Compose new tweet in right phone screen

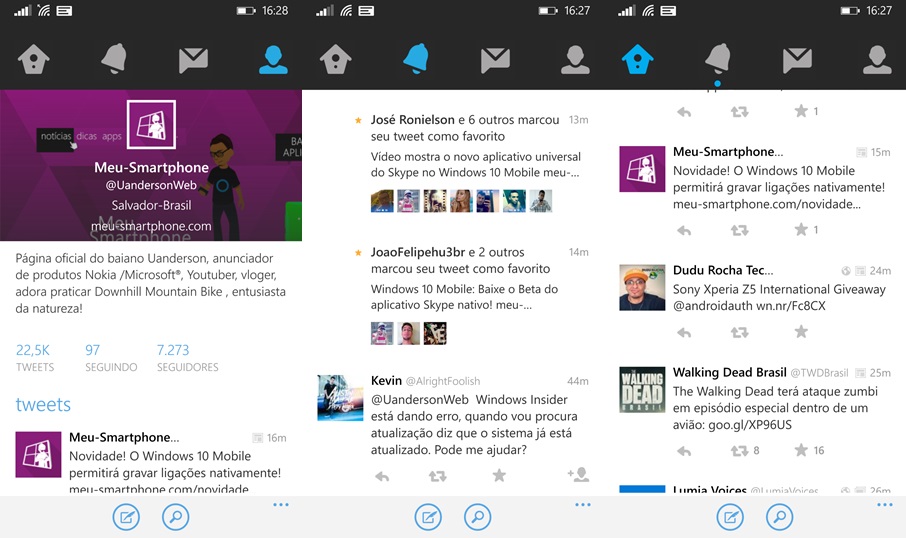point(730,517)
